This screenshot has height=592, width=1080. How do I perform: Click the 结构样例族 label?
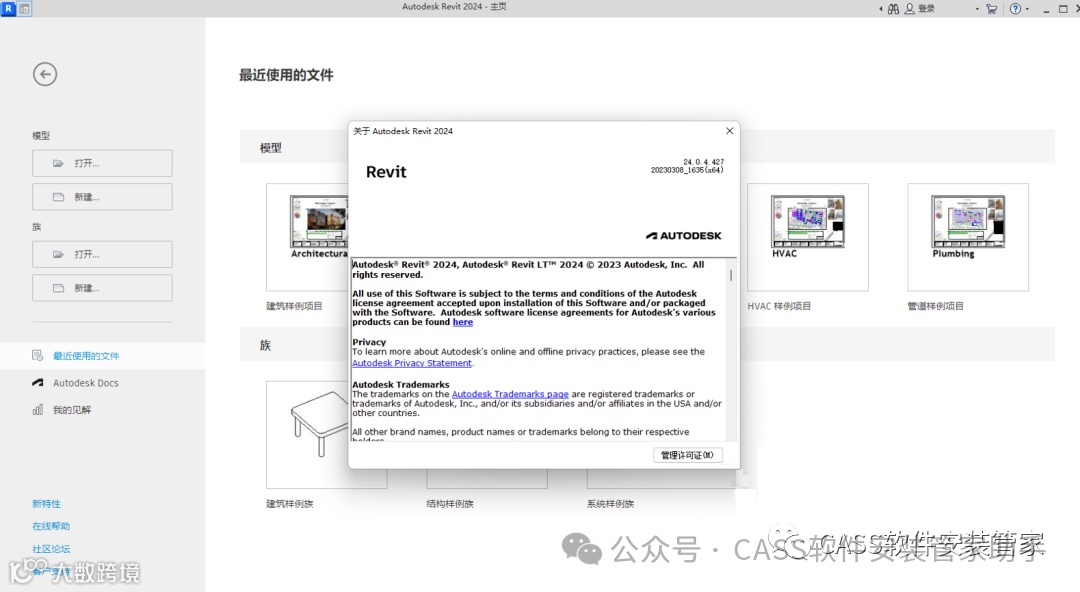click(x=450, y=504)
